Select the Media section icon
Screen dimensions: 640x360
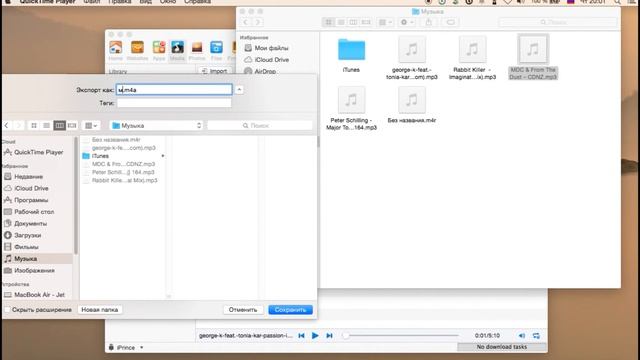[x=177, y=51]
